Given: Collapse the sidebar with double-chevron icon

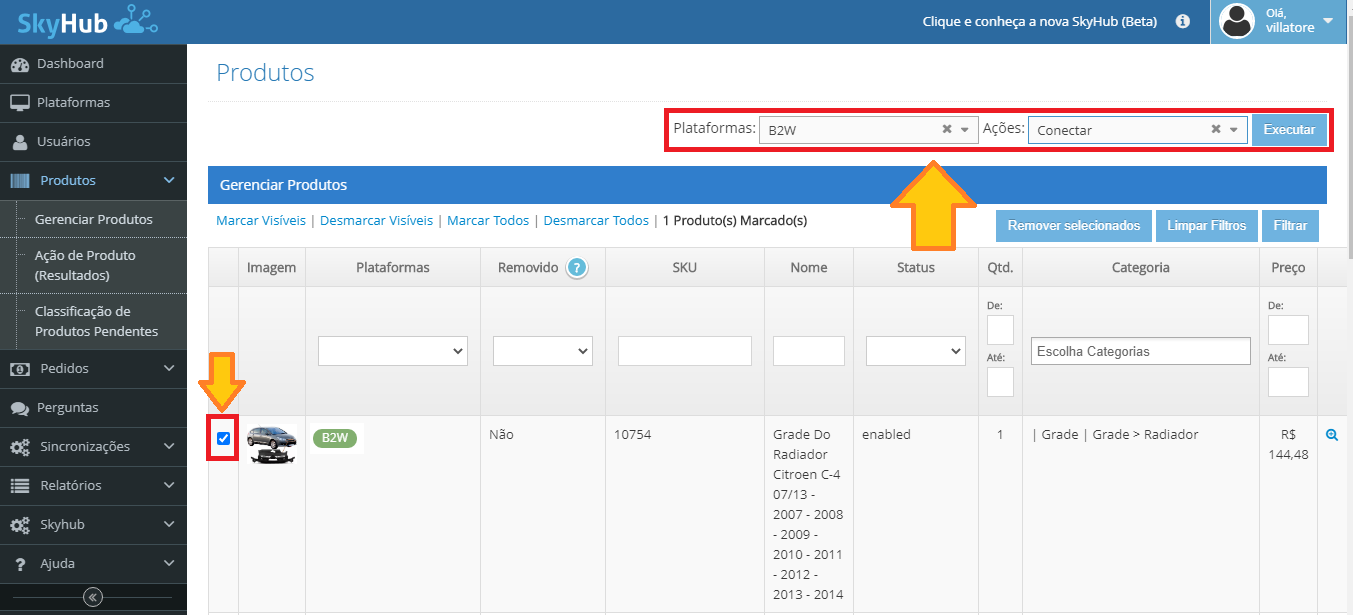Looking at the screenshot, I should 93,597.
